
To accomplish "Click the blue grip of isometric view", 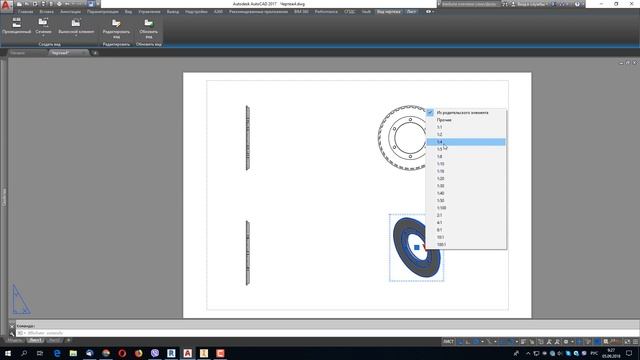I will point(416,247).
